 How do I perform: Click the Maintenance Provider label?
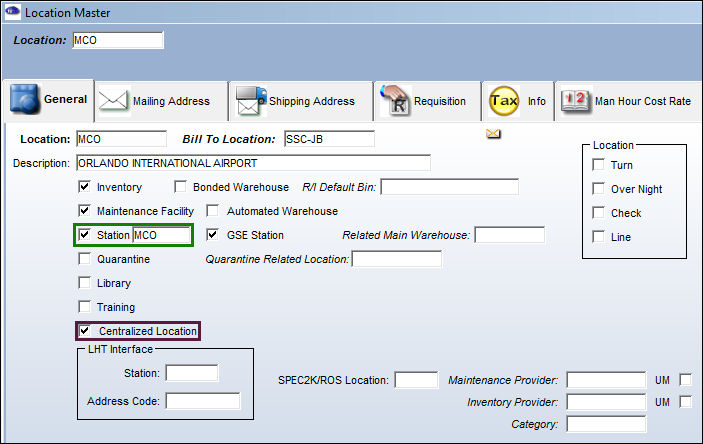click(503, 380)
